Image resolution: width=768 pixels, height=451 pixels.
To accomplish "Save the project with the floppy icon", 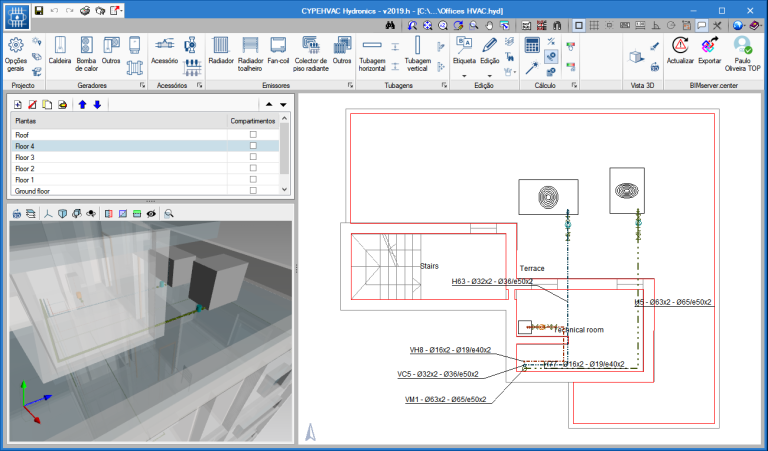I will (x=39, y=11).
